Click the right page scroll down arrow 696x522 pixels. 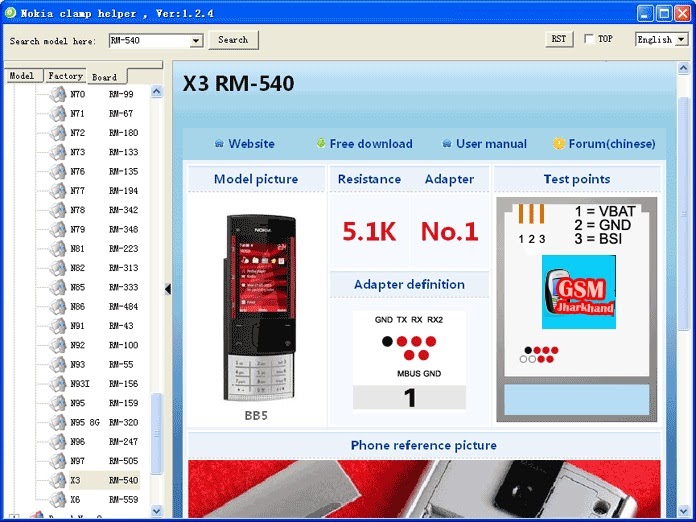(684, 511)
